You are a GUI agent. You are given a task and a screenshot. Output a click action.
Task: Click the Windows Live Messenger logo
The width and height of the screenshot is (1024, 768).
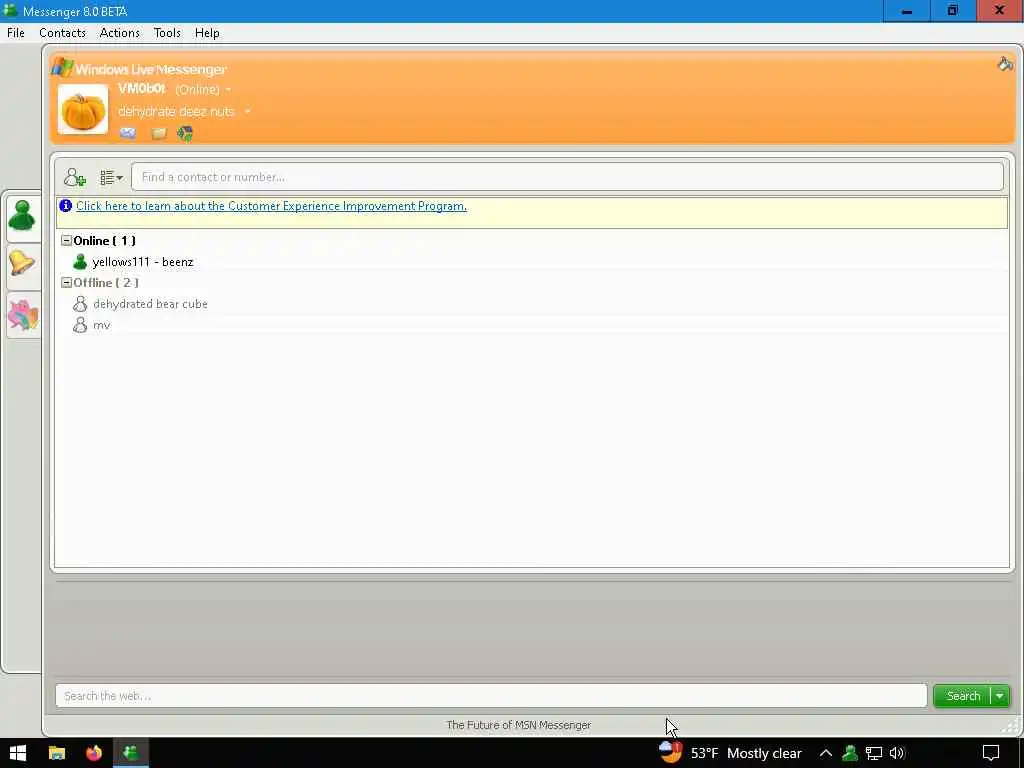tap(140, 68)
